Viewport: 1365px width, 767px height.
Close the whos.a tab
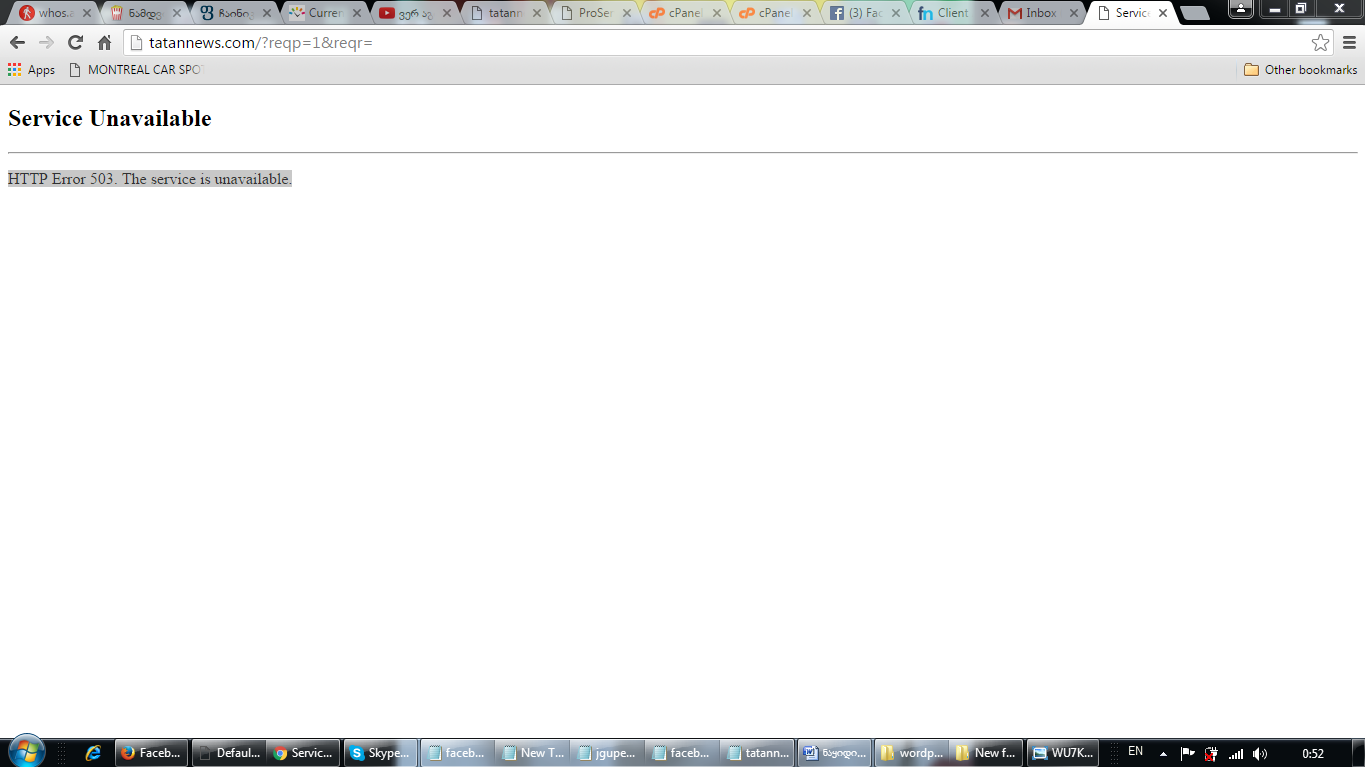pos(86,13)
